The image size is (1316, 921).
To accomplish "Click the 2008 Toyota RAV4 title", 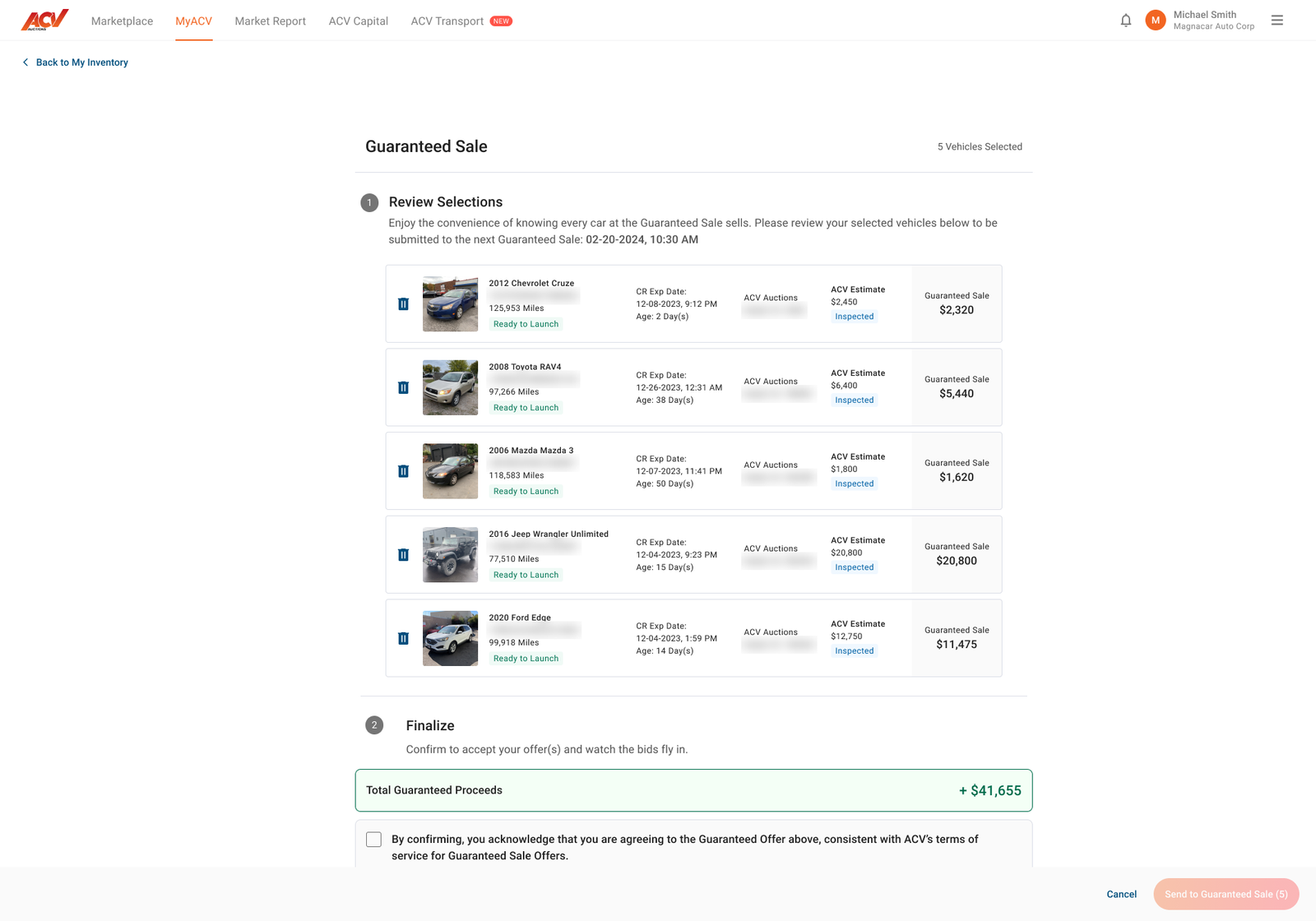I will point(525,367).
